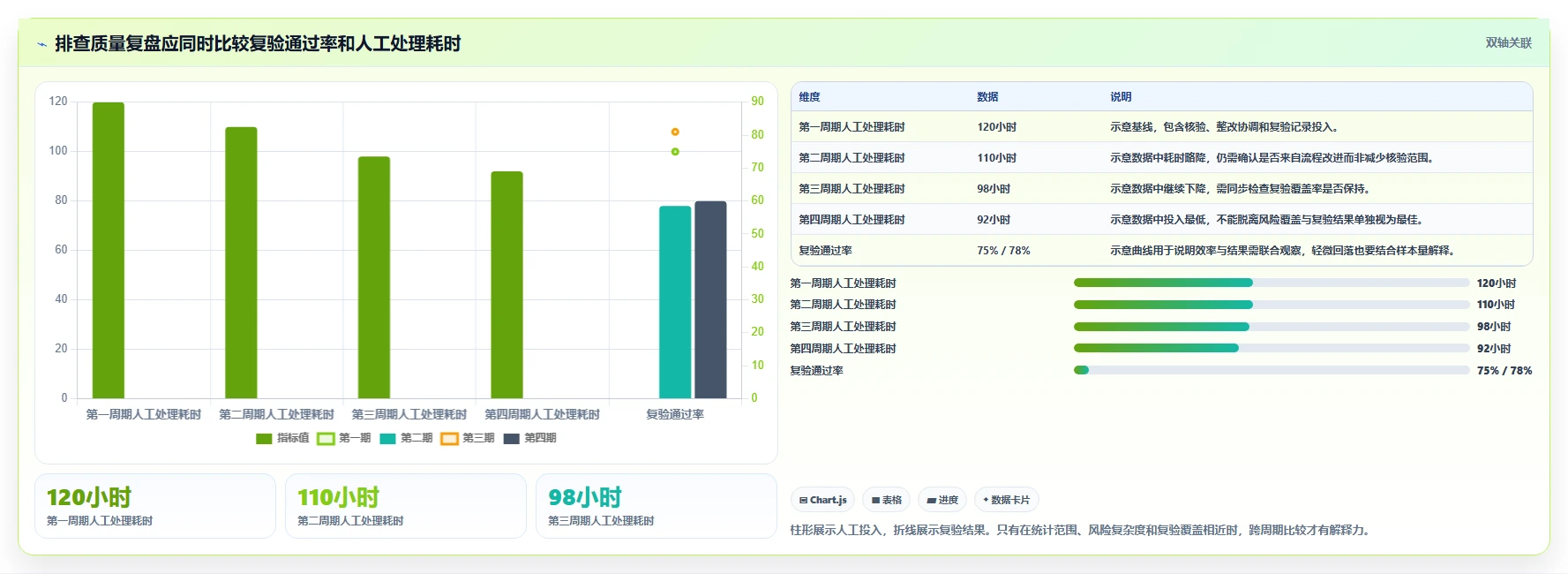Toggle the 指标值 legend item

282,438
